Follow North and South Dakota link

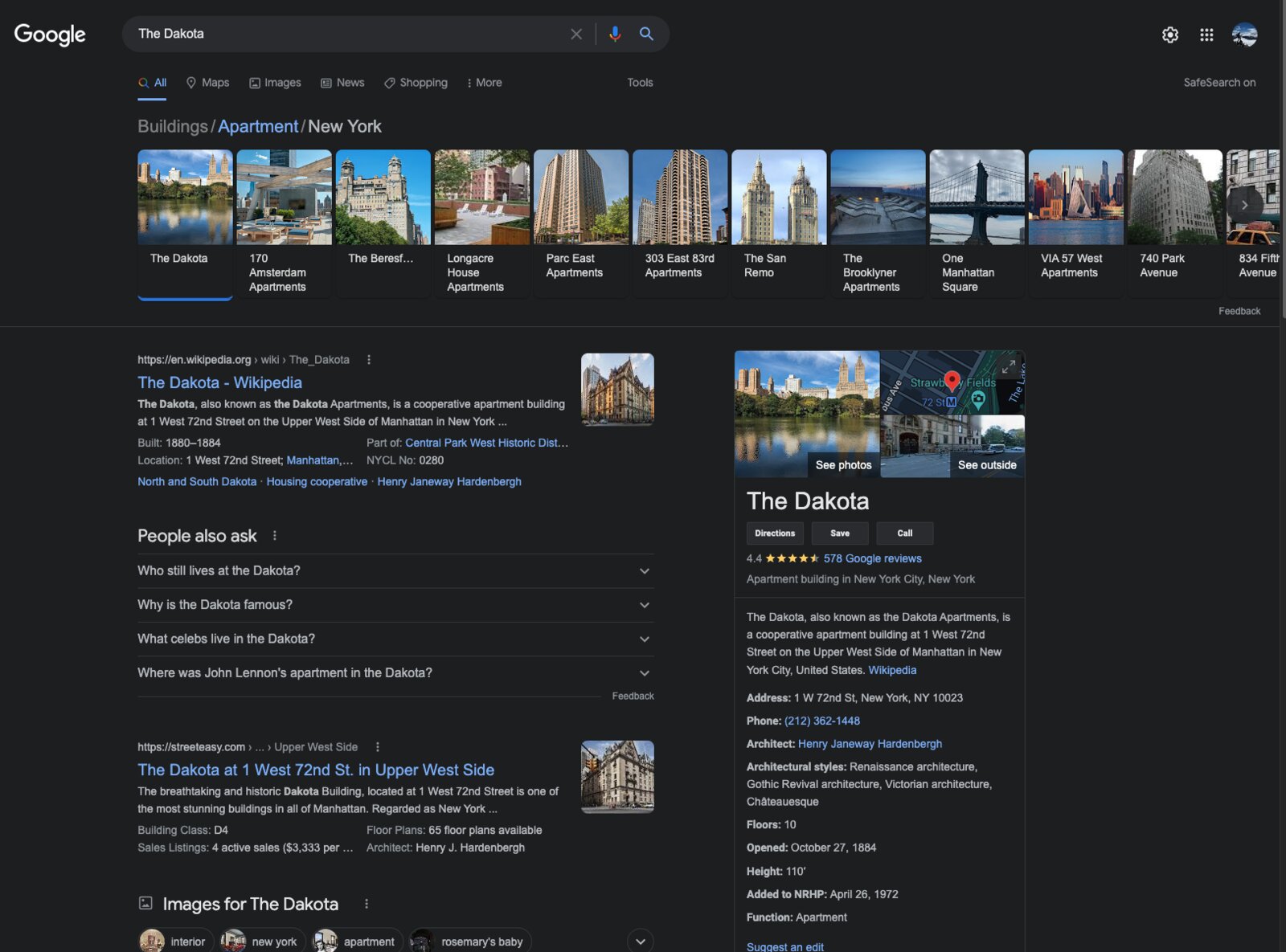click(x=197, y=482)
